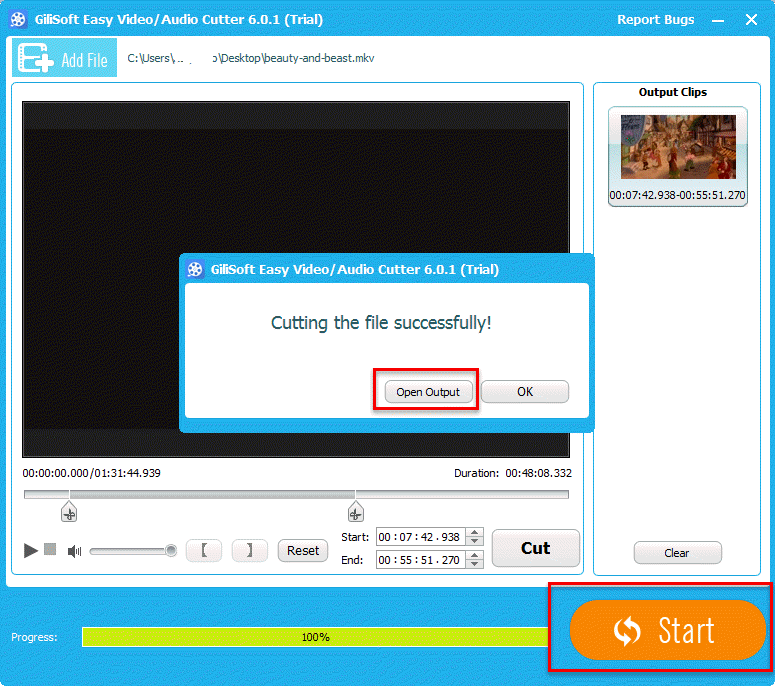Click the file path C:\Users\...beauty-and-beast.mkv text
775x686 pixels.
pyautogui.click(x=251, y=58)
